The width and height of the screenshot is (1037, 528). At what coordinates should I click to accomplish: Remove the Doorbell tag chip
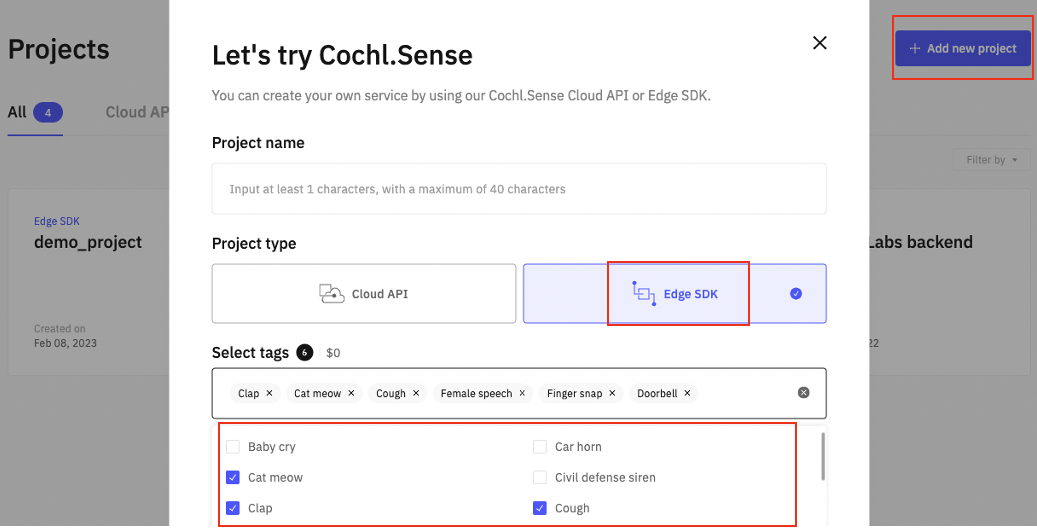(x=687, y=393)
